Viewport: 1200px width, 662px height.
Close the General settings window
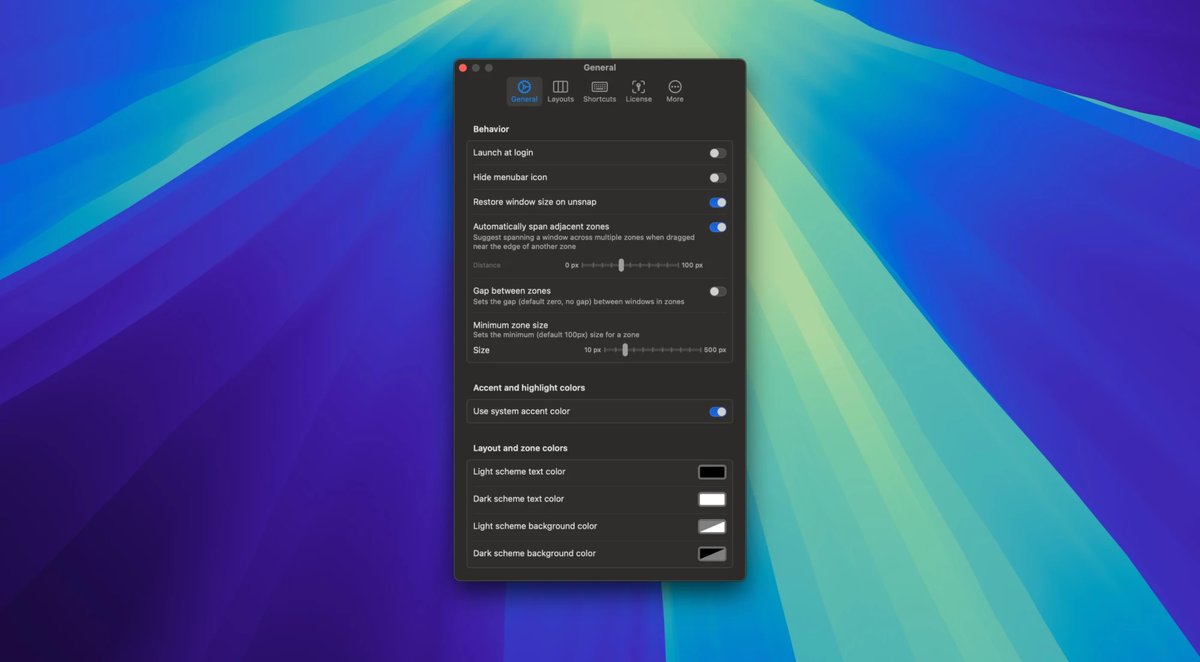point(463,67)
